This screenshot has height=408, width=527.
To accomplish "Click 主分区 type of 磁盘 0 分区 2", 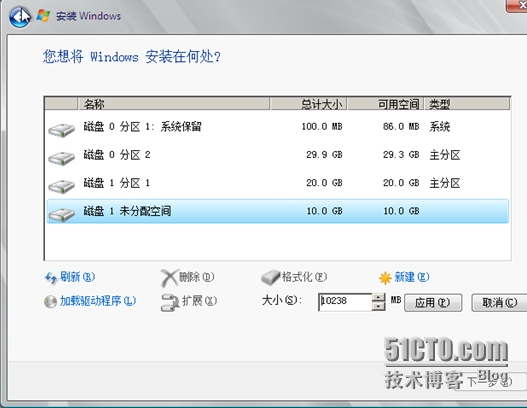I will coord(445,155).
